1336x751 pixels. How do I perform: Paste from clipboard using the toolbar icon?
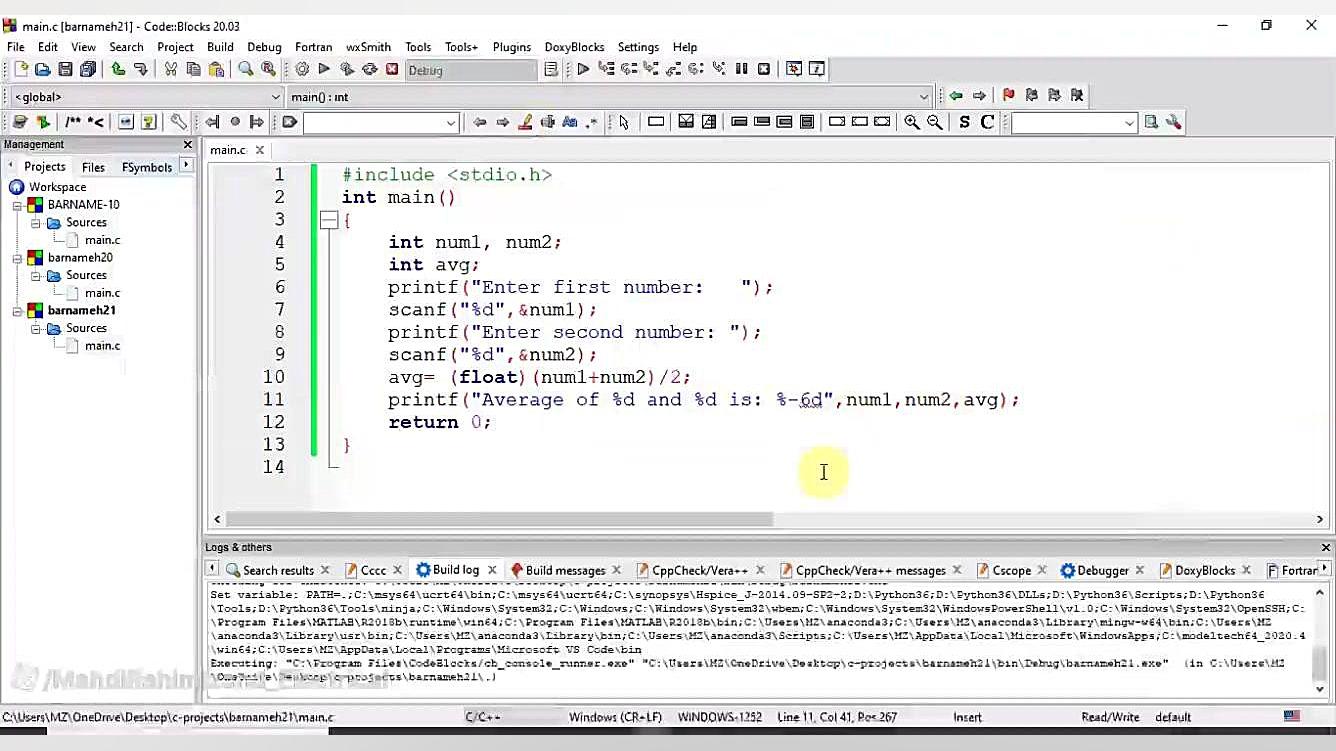click(x=216, y=69)
